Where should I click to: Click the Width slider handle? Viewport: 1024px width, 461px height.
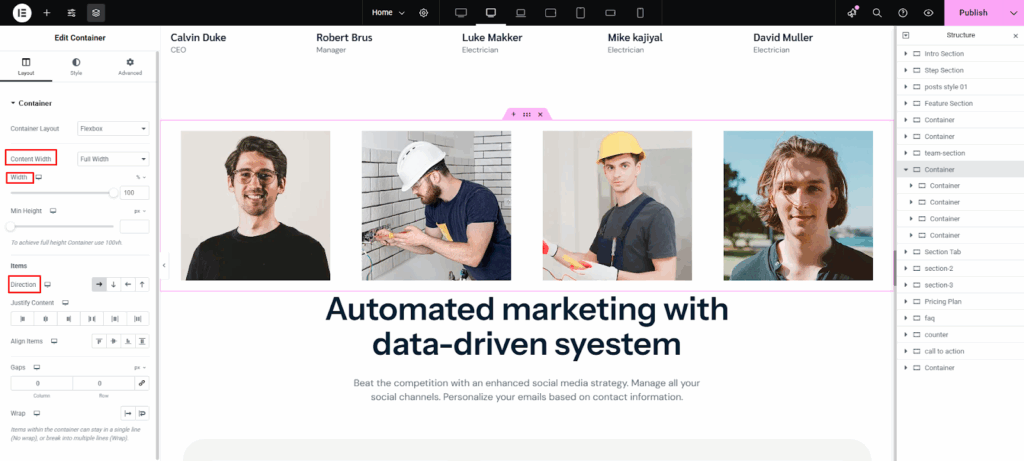pyautogui.click(x=113, y=192)
